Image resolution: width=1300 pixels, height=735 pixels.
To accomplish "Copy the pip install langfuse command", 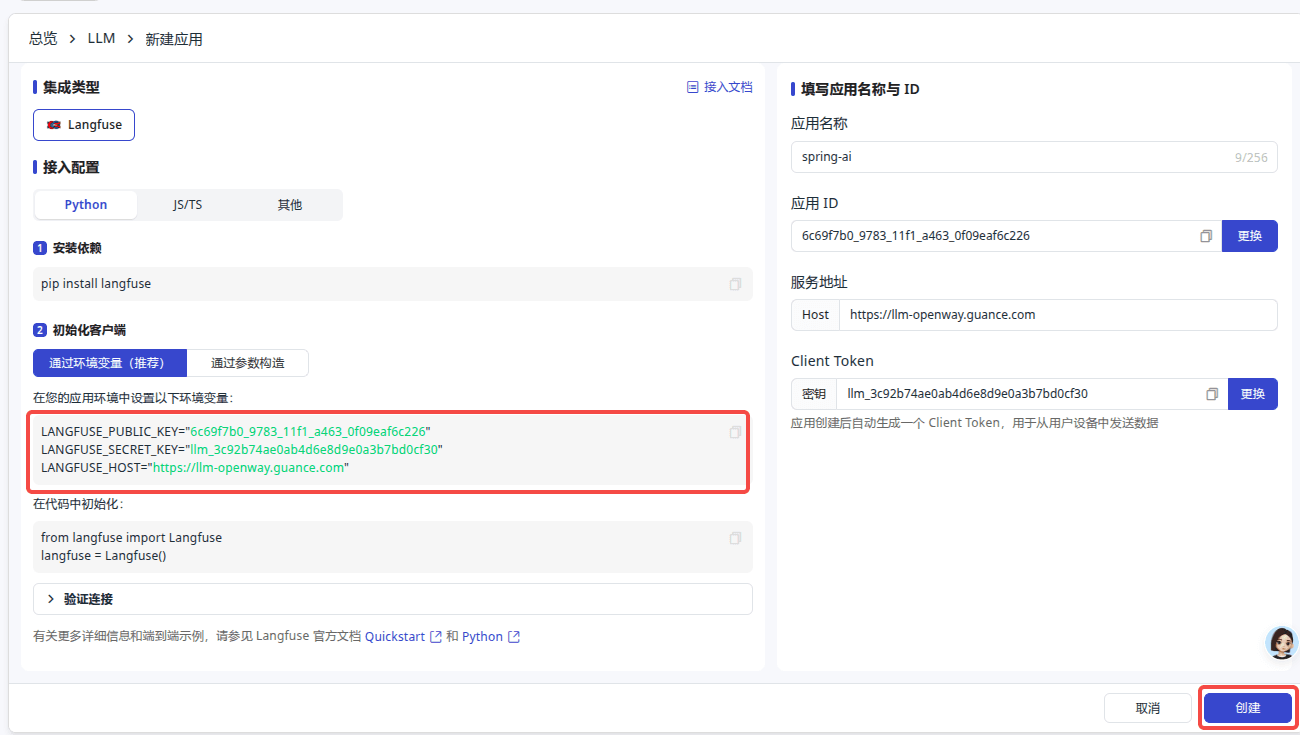I will coord(735,284).
